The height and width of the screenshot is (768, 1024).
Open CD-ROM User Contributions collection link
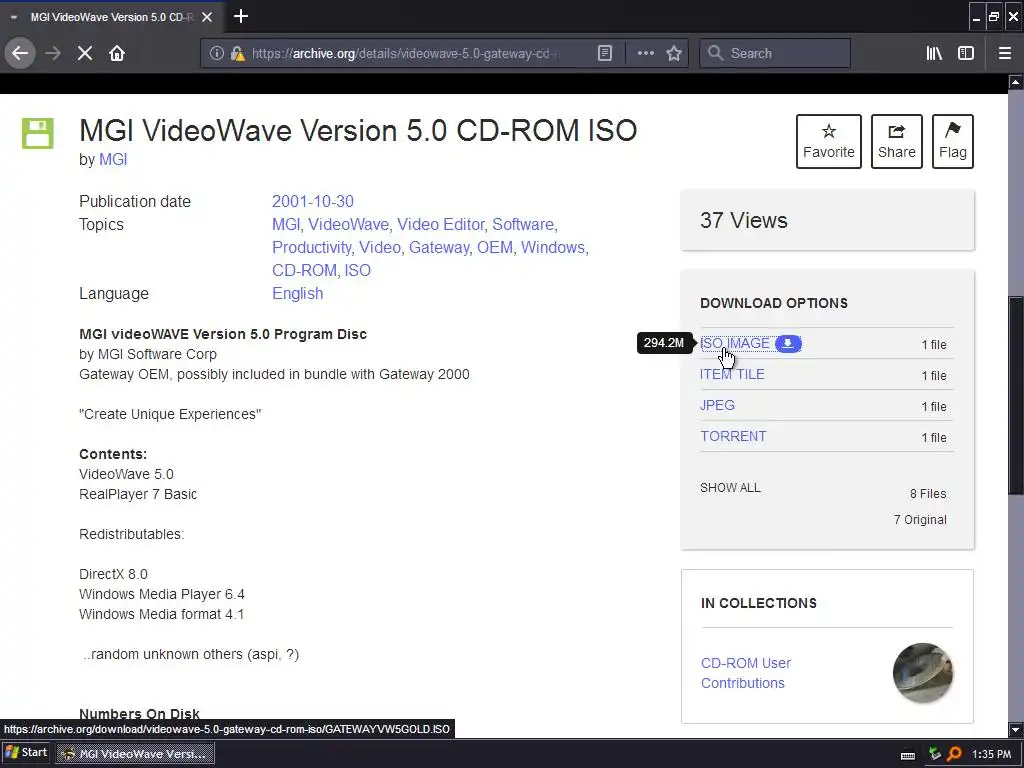click(746, 673)
